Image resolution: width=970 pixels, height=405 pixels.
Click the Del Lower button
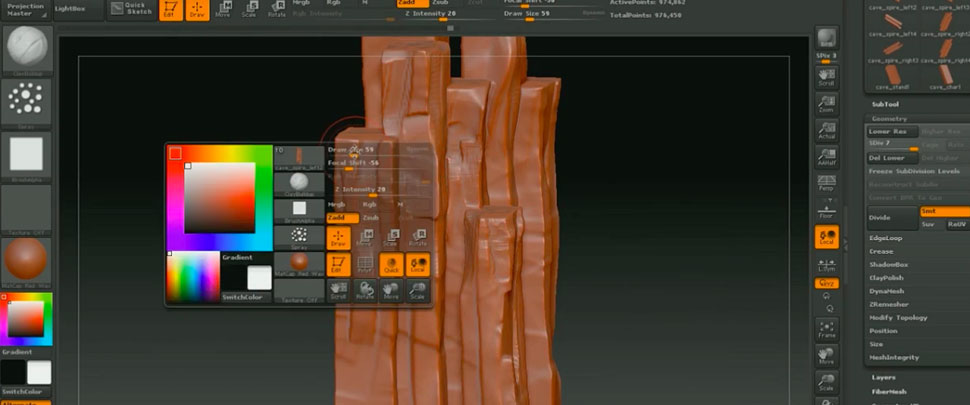(x=891, y=158)
